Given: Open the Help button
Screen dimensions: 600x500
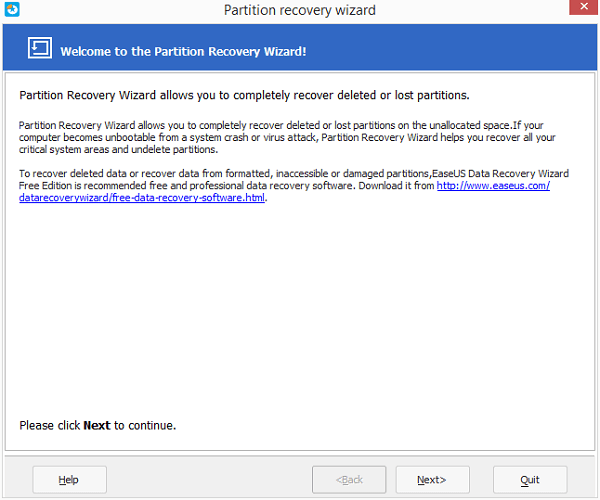Looking at the screenshot, I should click(69, 480).
